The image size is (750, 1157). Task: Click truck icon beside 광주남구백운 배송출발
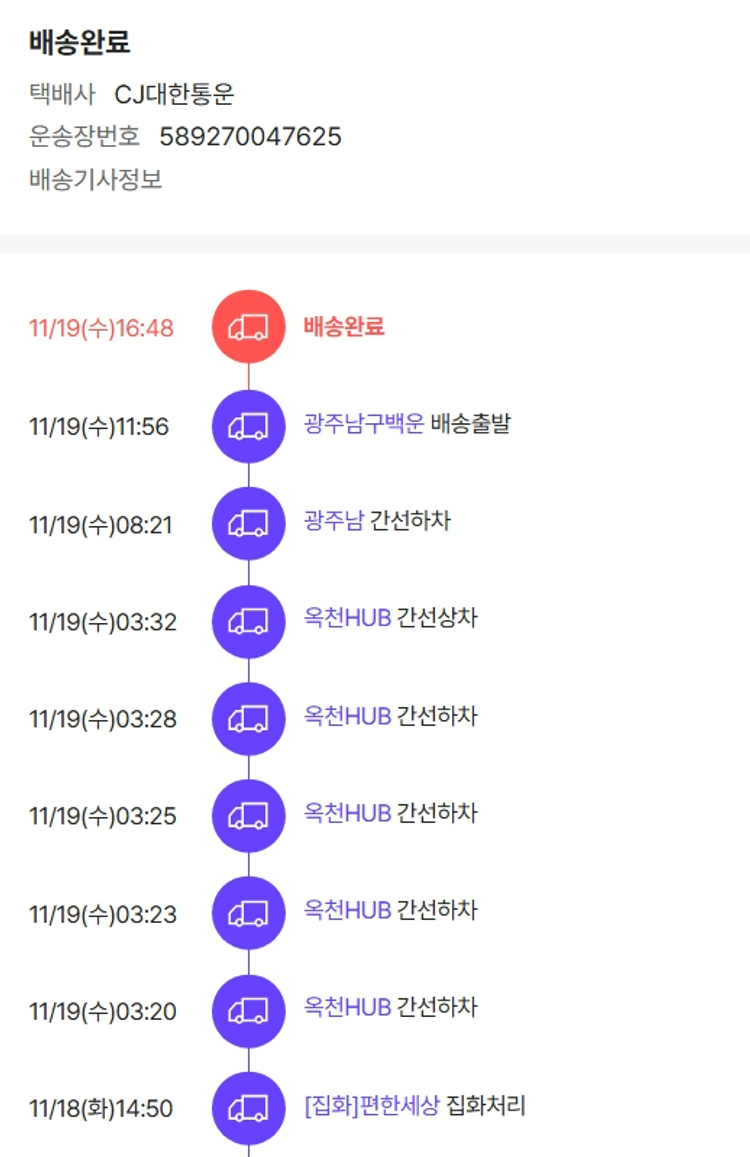point(249,426)
